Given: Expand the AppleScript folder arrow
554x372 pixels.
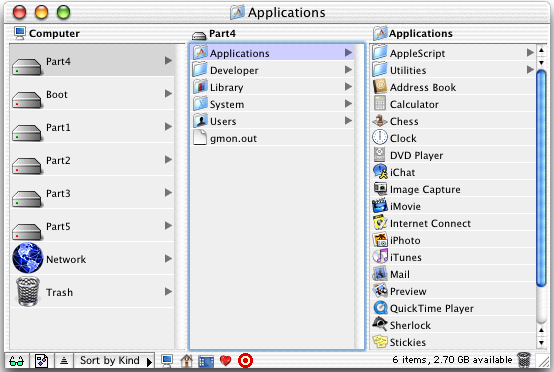Looking at the screenshot, I should pos(530,53).
